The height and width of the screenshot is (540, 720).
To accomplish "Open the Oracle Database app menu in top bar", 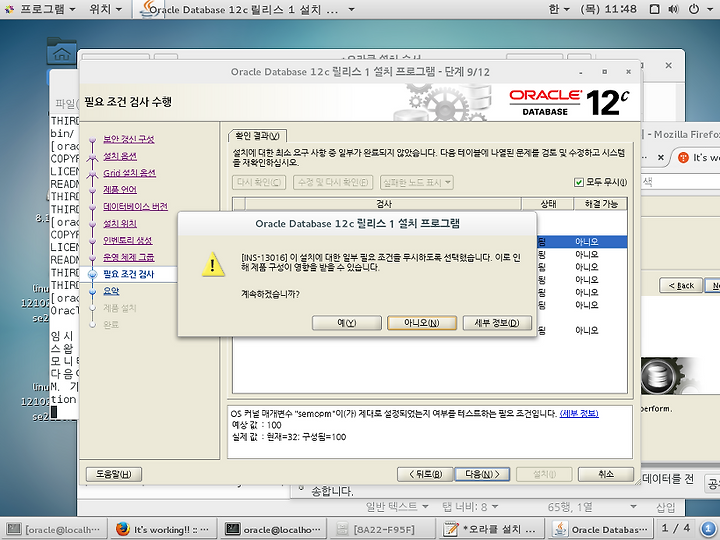I will pos(248,9).
